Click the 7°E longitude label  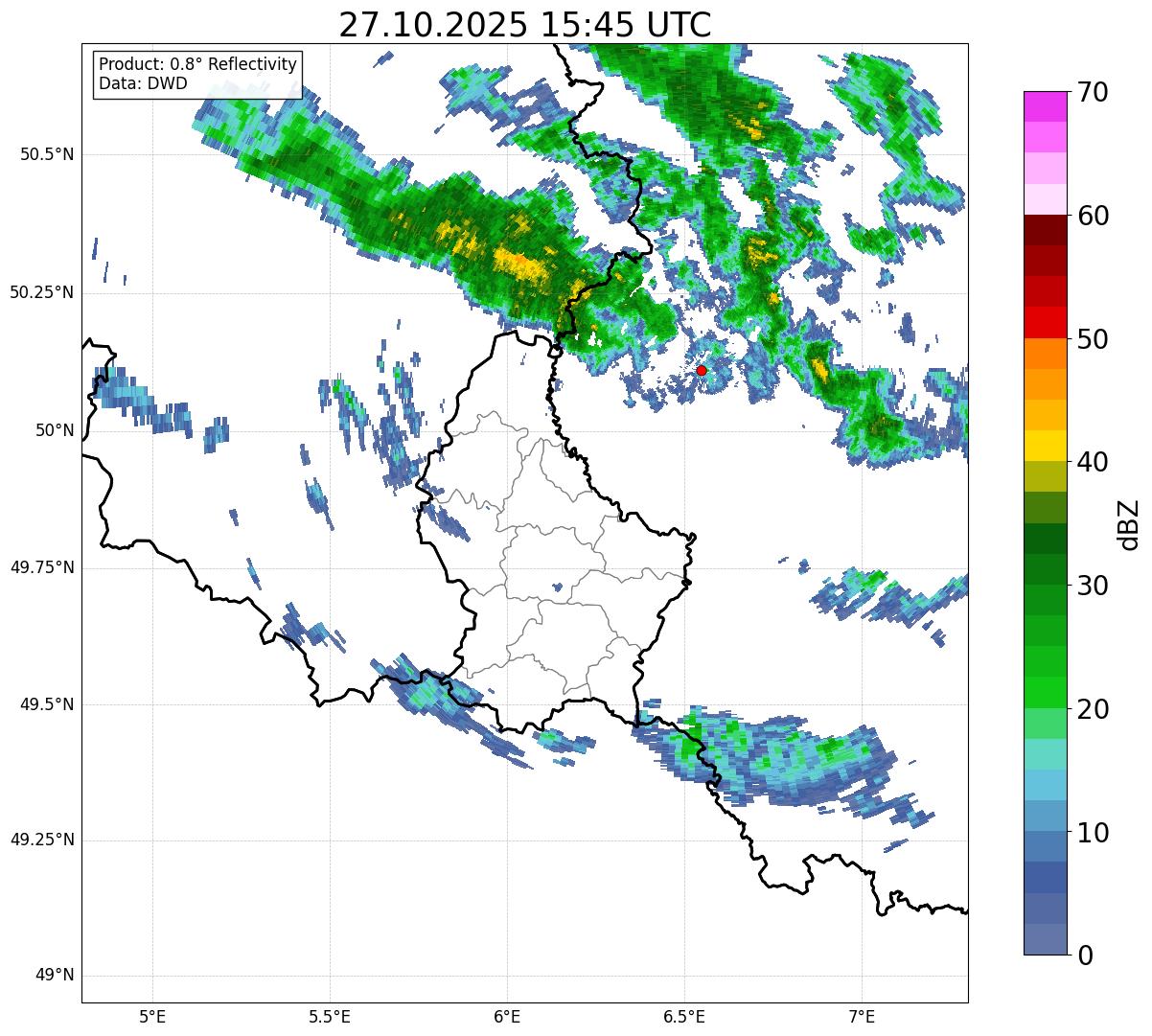click(x=862, y=1017)
